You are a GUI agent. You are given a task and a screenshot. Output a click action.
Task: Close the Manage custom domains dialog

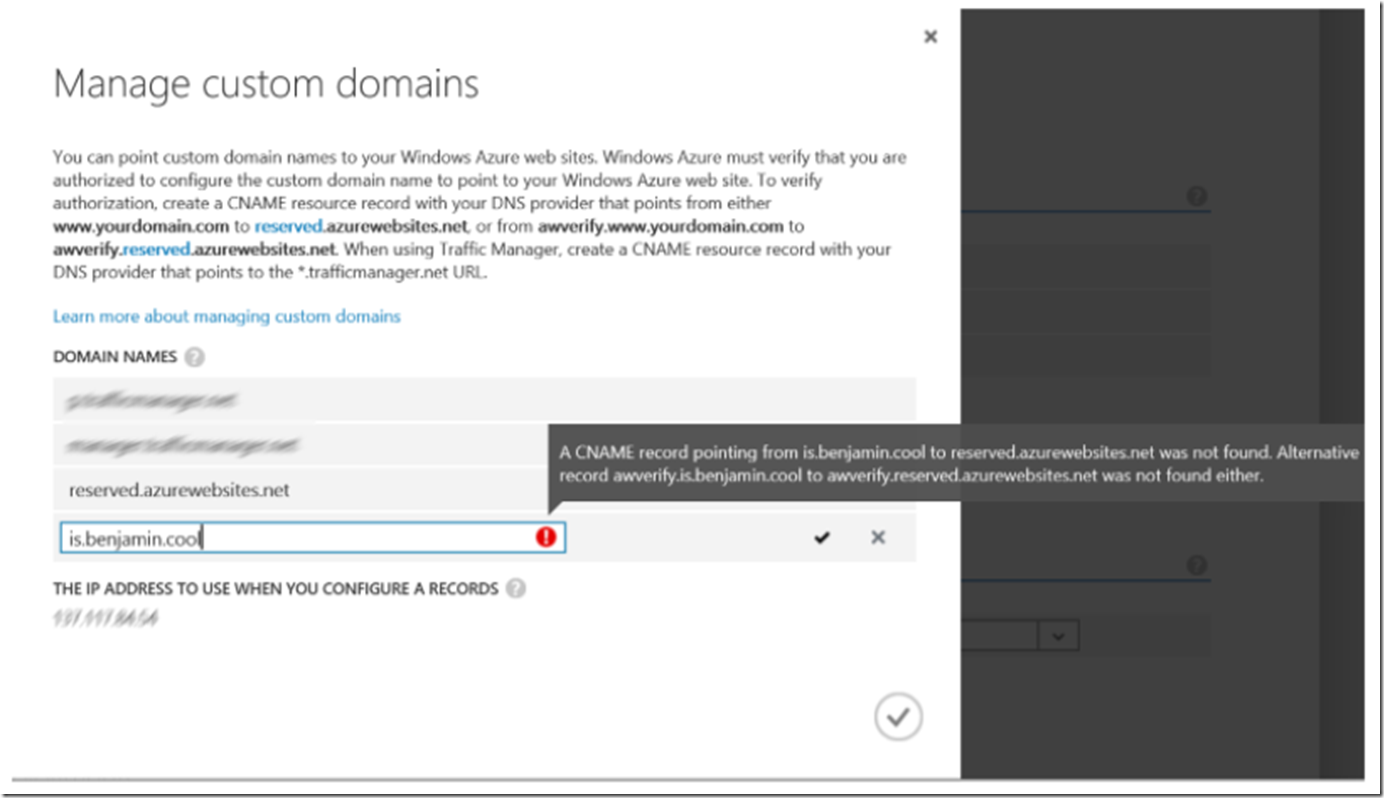coord(930,37)
